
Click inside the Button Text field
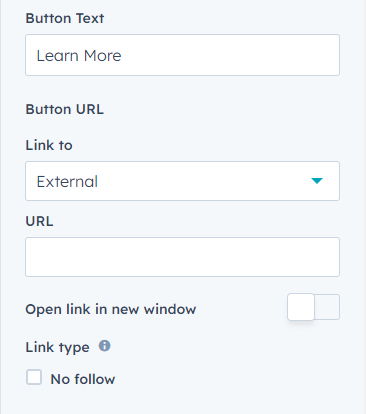tap(182, 55)
